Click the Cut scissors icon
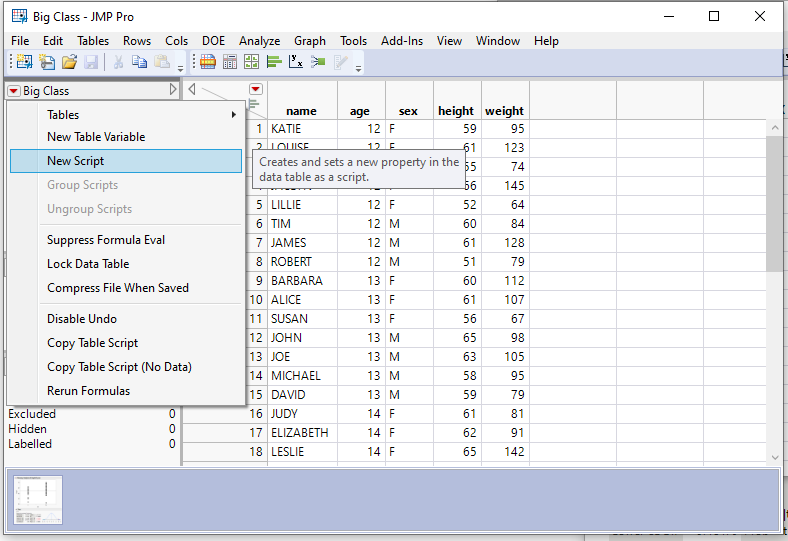The width and height of the screenshot is (788, 541). coord(118,62)
